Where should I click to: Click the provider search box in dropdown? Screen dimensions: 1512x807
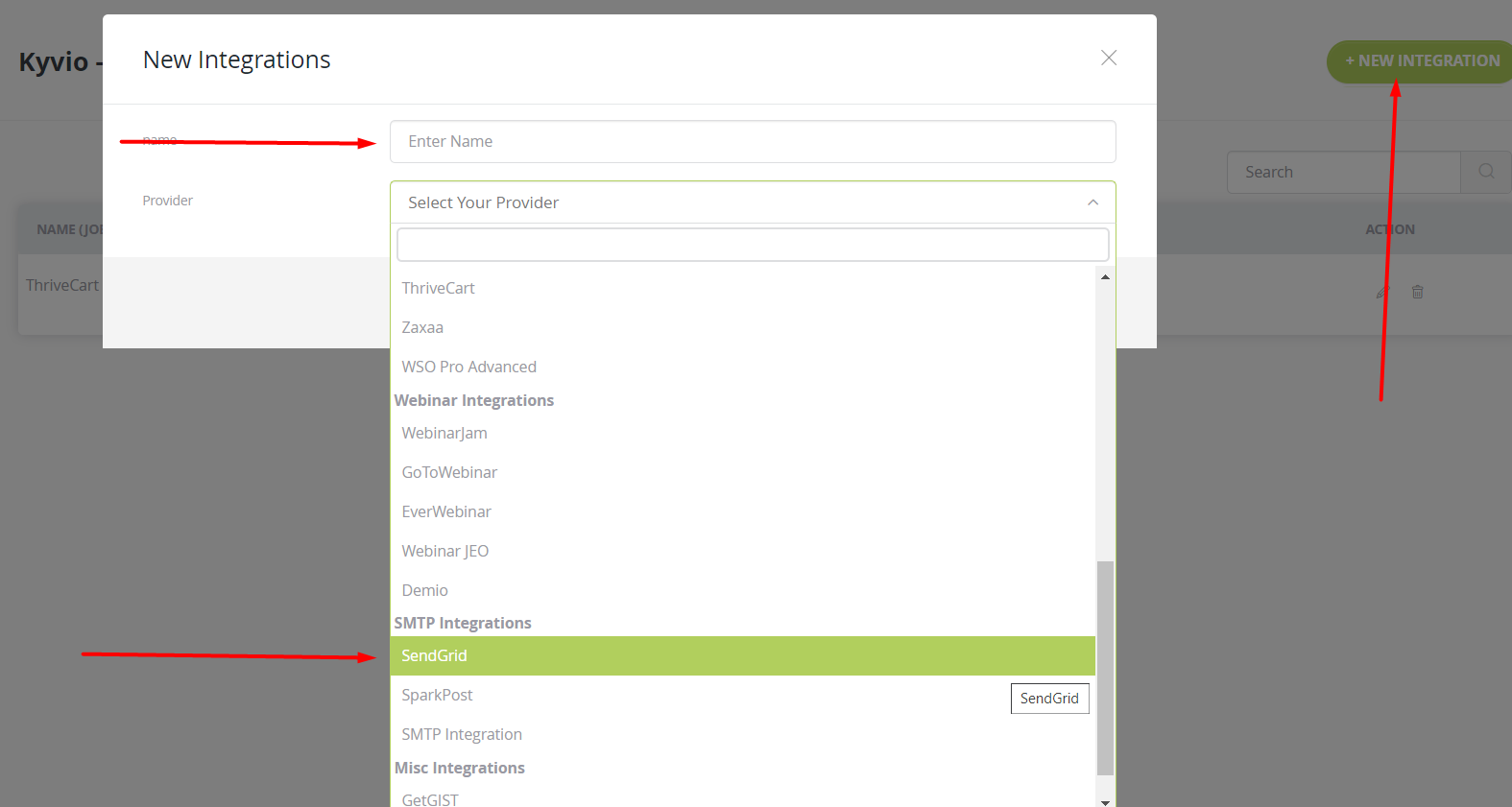coord(753,245)
